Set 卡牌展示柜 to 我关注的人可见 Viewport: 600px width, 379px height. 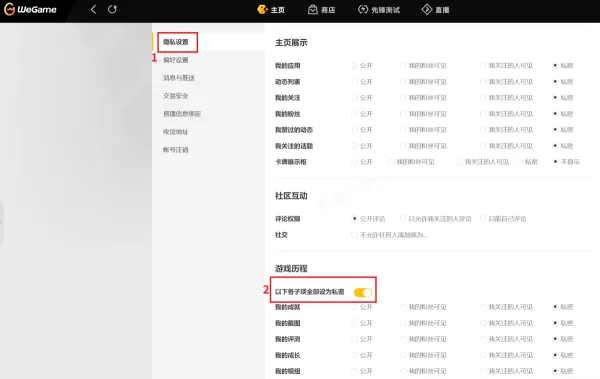pos(459,162)
